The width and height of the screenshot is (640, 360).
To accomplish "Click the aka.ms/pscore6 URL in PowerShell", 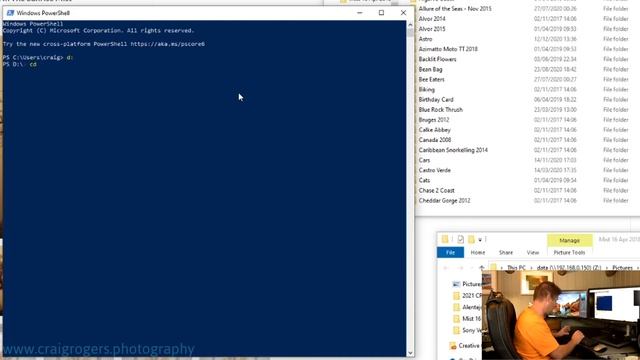I will coord(167,44).
